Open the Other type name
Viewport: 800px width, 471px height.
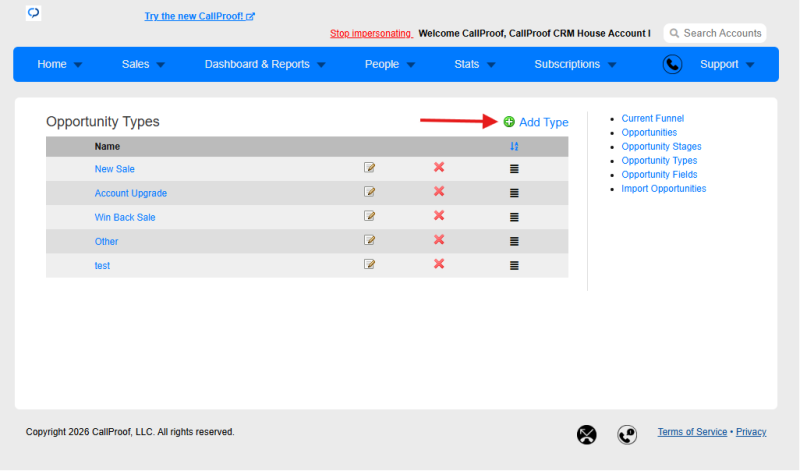(106, 241)
